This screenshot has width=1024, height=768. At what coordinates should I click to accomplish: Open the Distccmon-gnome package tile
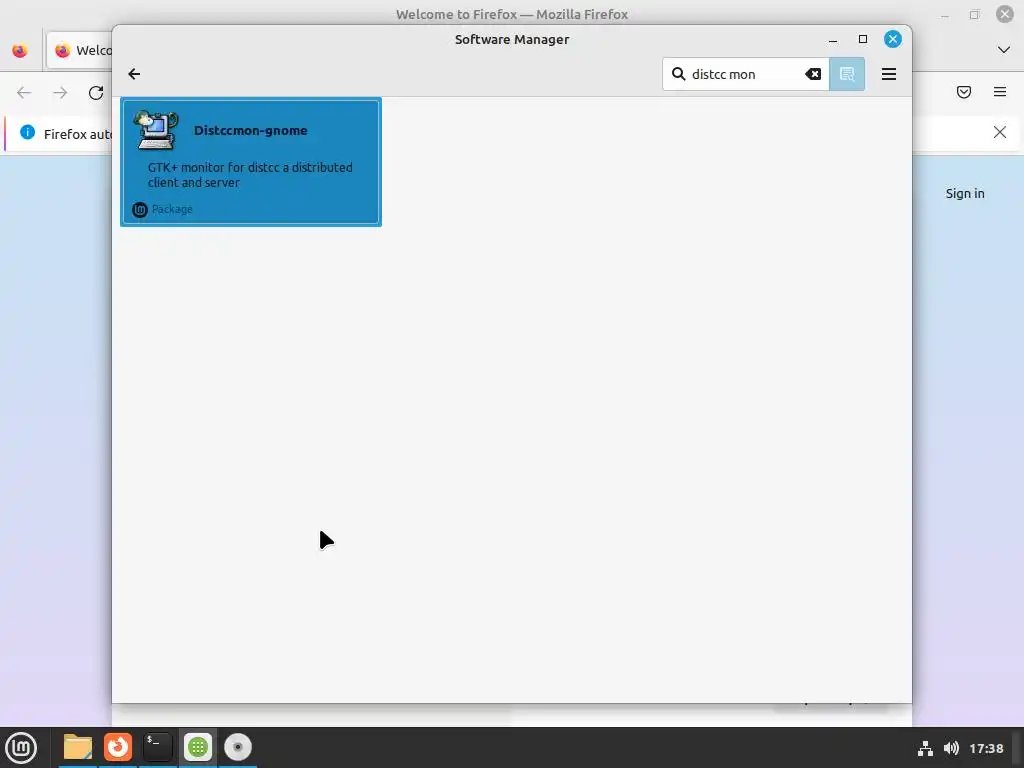251,162
